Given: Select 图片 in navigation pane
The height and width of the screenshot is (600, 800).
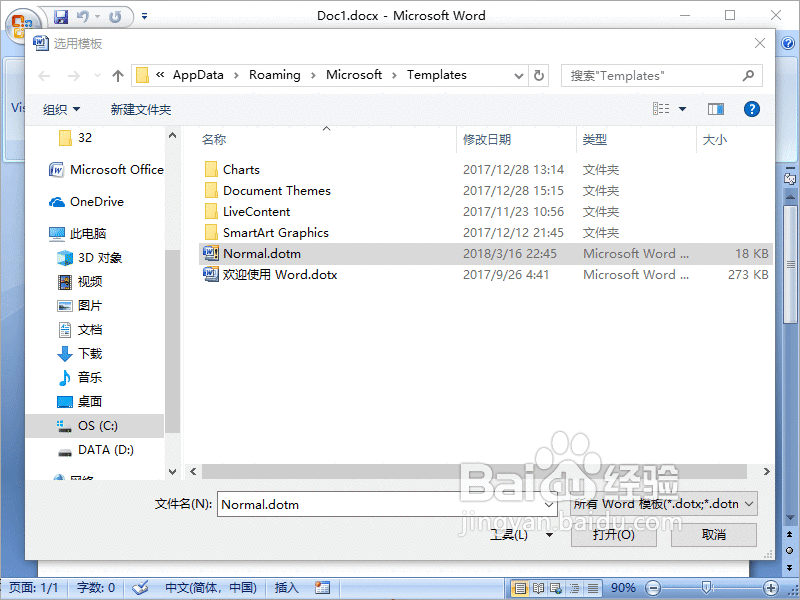Looking at the screenshot, I should click(x=80, y=306).
